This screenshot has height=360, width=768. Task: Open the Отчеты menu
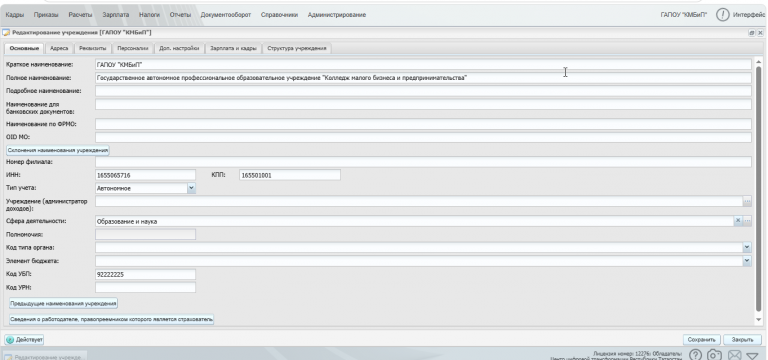[x=180, y=15]
